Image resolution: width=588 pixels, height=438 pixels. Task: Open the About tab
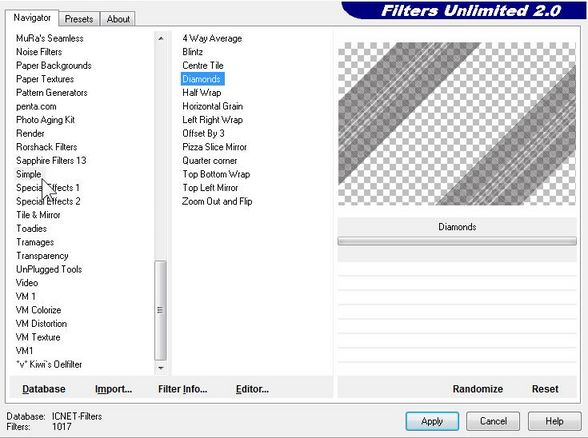click(118, 19)
